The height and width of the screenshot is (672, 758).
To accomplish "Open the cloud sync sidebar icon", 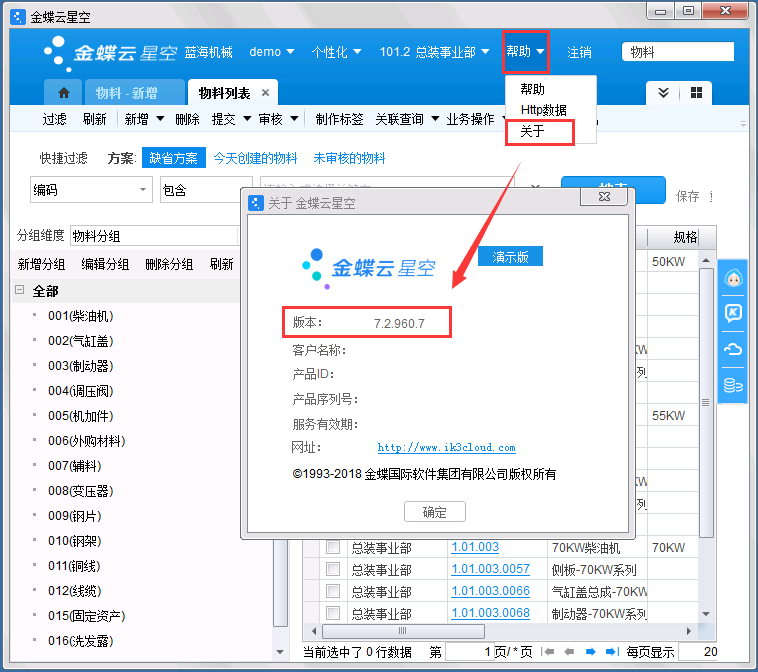I will tap(733, 349).
